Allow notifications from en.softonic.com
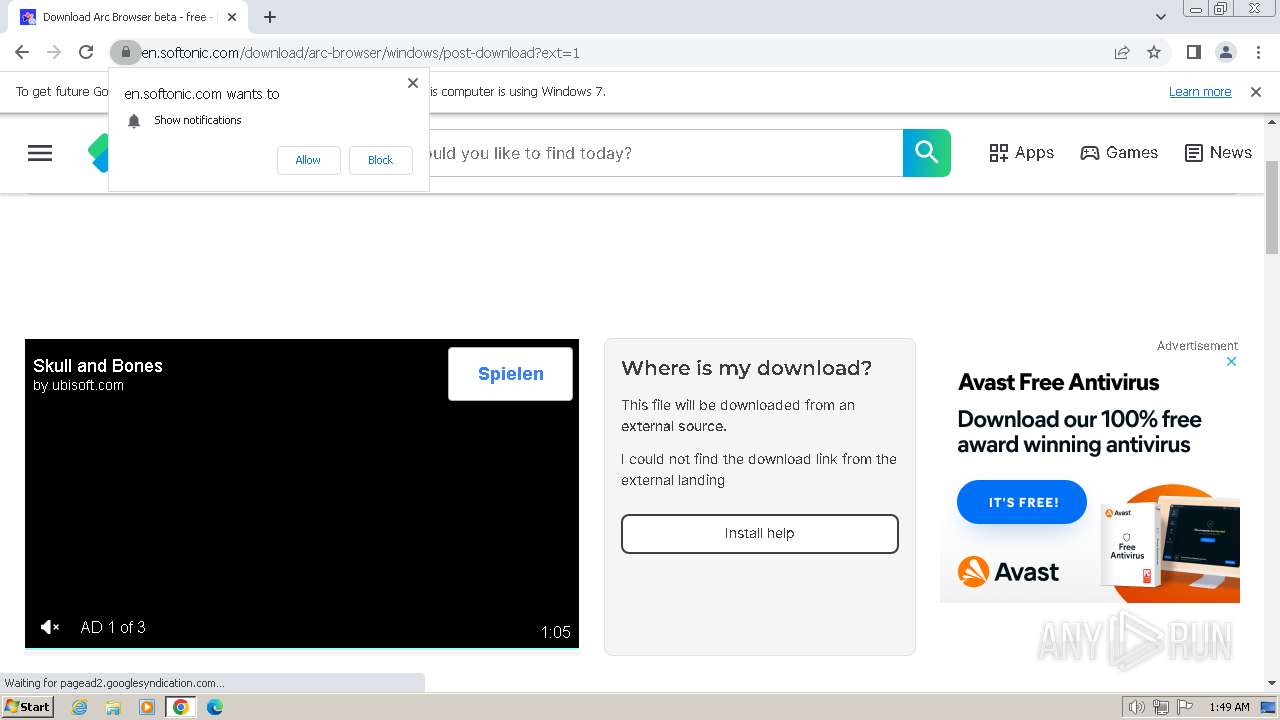 pos(308,160)
